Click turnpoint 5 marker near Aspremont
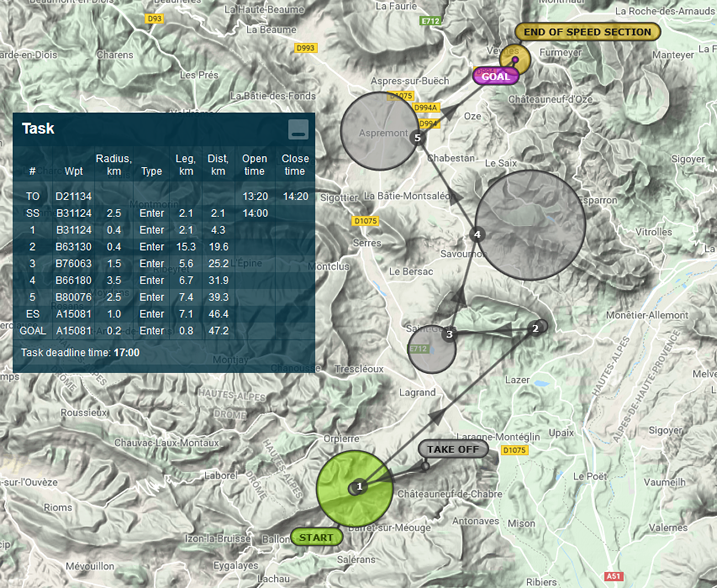The width and height of the screenshot is (717, 588). [417, 137]
